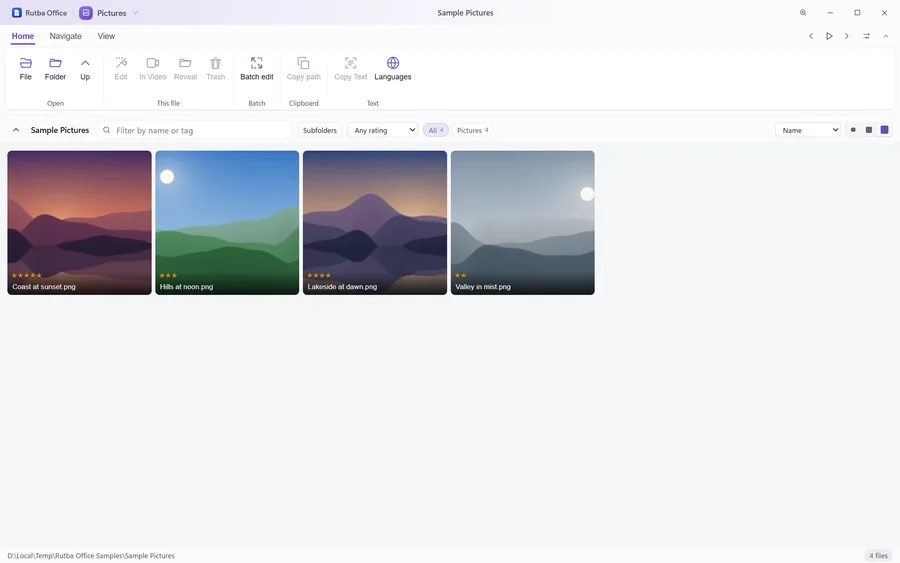900x563 pixels.
Task: Switch to the Navigate tab
Action: (x=65, y=36)
